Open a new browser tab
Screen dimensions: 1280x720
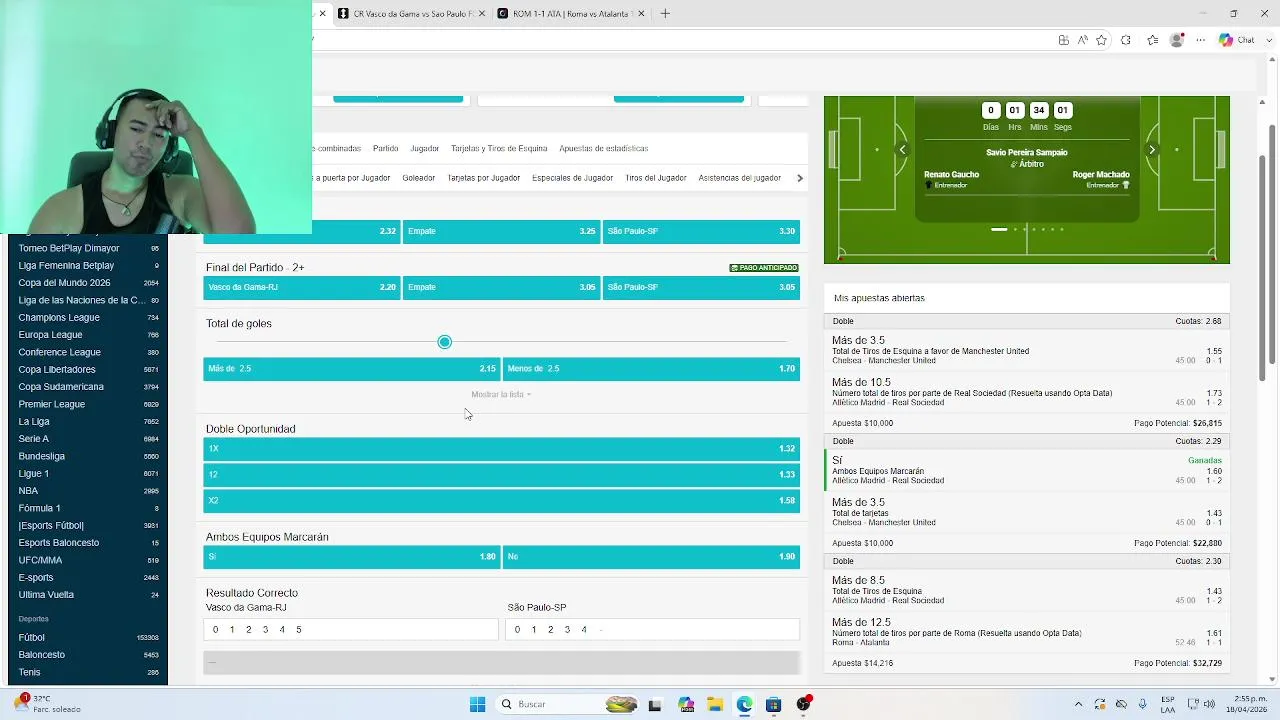[x=665, y=13]
